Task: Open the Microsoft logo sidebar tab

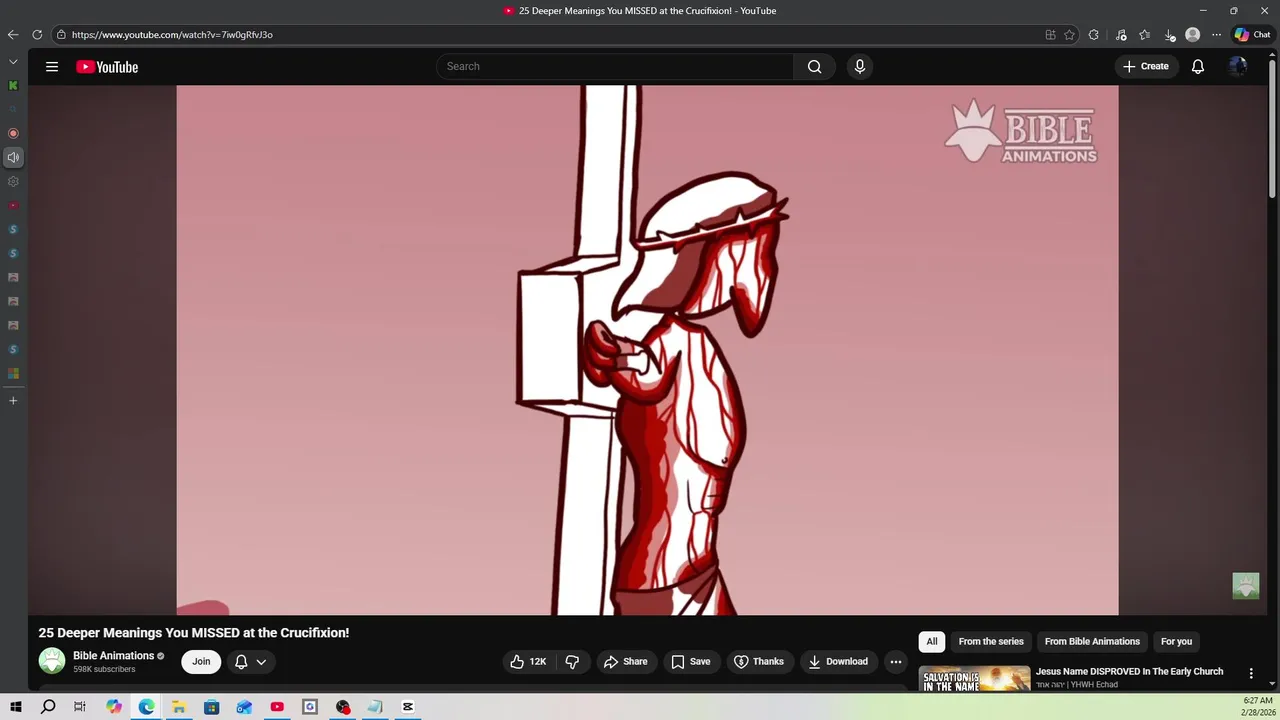Action: 13,374
